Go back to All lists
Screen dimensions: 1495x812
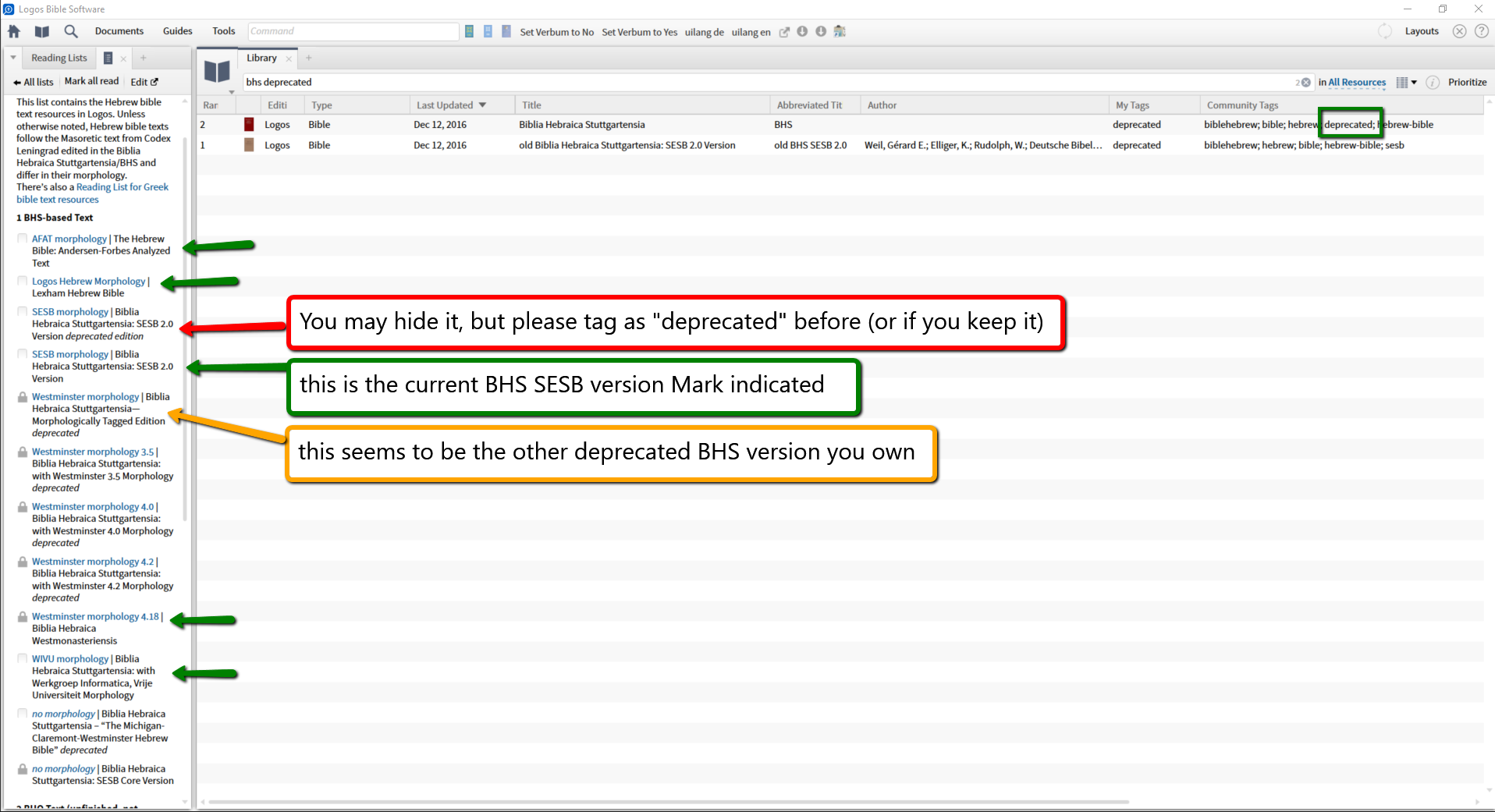34,82
